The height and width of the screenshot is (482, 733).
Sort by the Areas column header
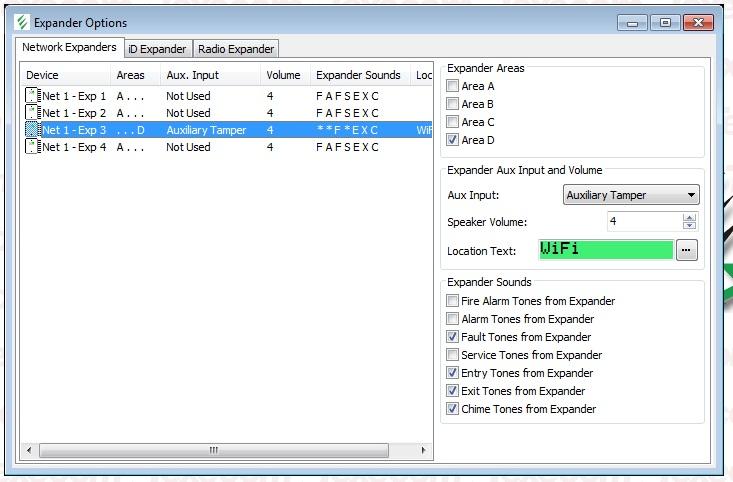(135, 75)
